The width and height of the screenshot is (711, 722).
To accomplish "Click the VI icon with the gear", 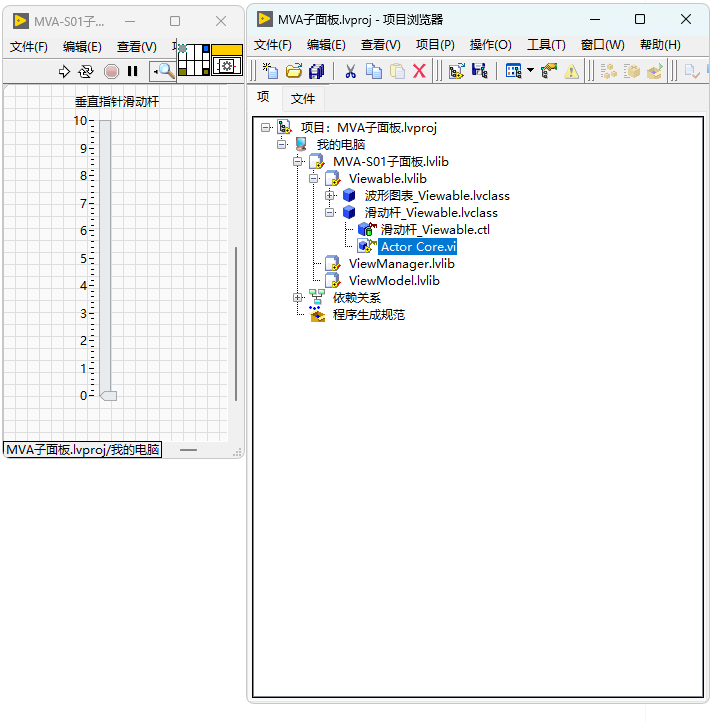I will point(227,60).
